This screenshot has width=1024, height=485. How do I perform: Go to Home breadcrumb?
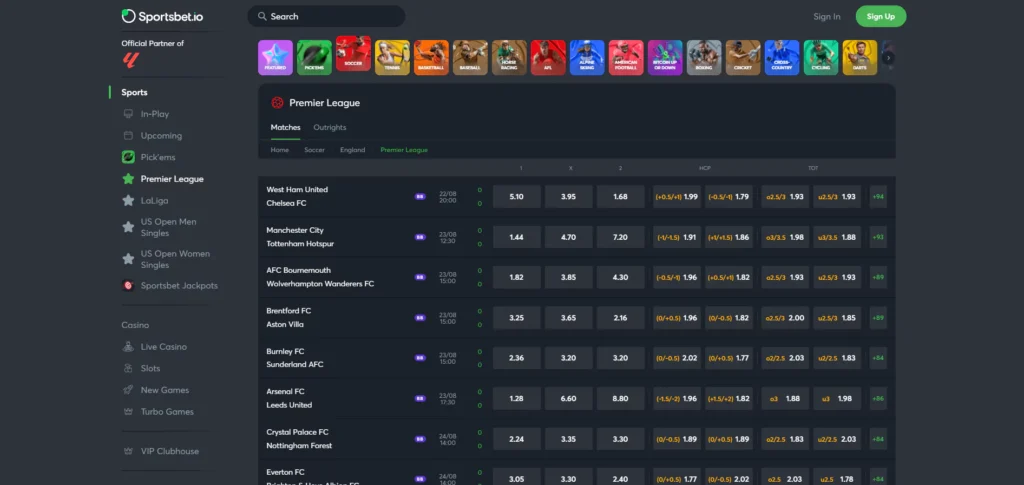280,149
